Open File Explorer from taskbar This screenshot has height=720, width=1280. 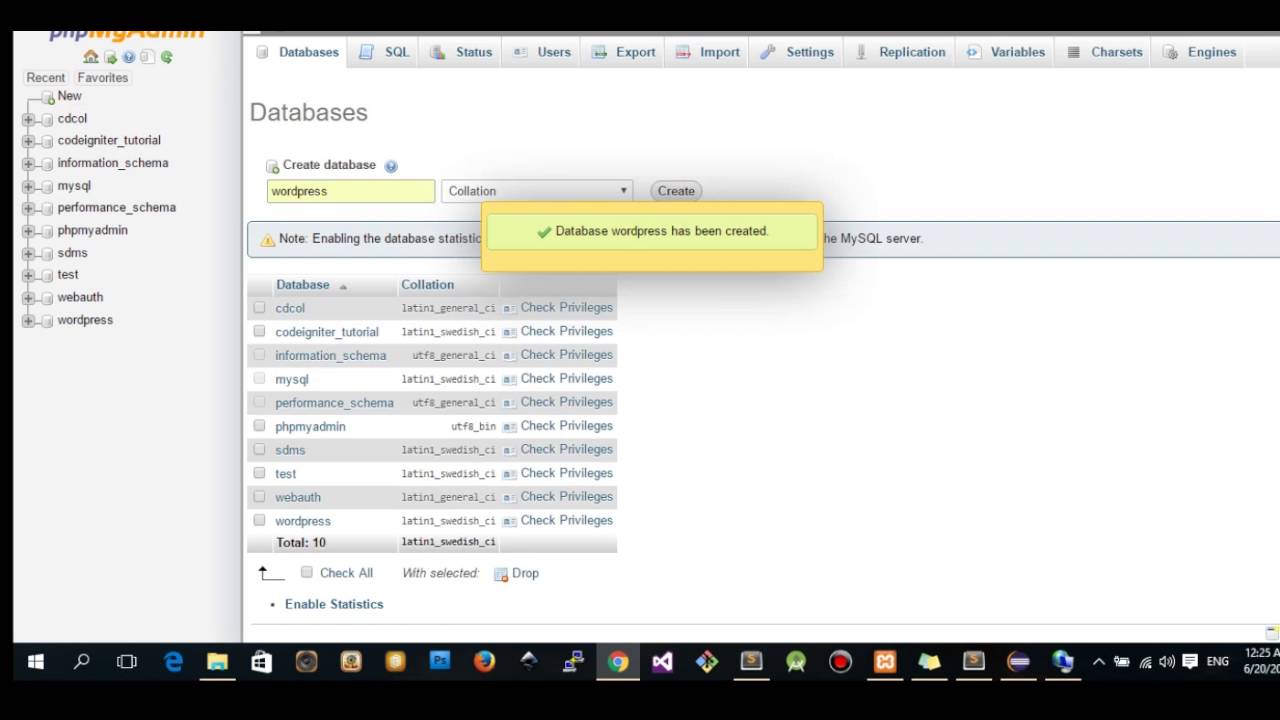[217, 662]
